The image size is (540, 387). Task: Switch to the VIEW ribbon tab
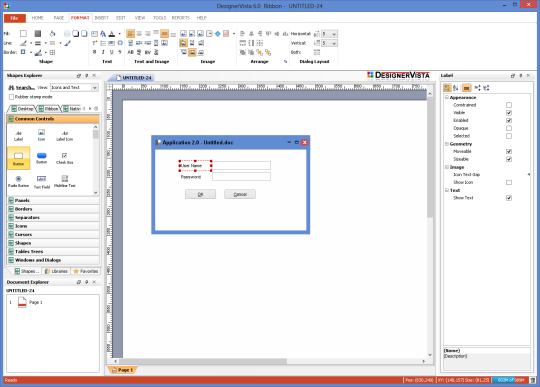(x=139, y=18)
